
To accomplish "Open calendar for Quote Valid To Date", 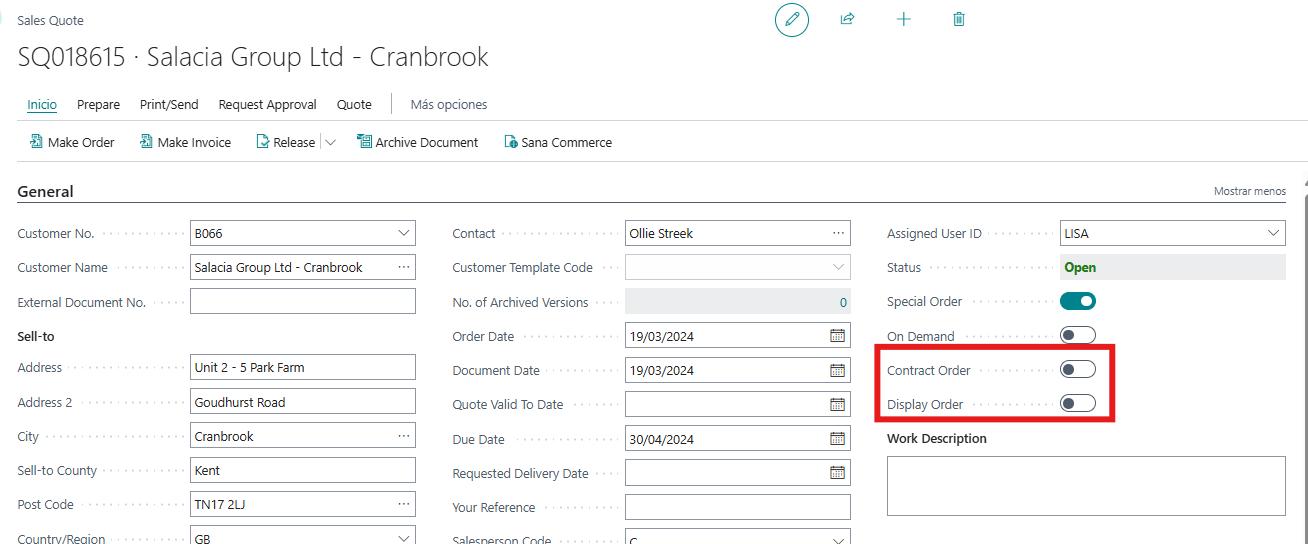I will tap(837, 405).
